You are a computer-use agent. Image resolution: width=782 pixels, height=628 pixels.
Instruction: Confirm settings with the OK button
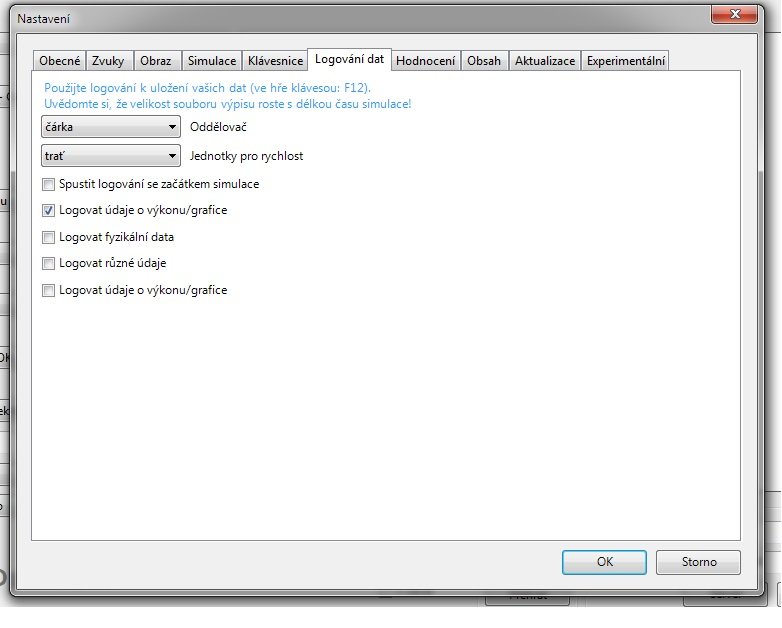click(604, 562)
